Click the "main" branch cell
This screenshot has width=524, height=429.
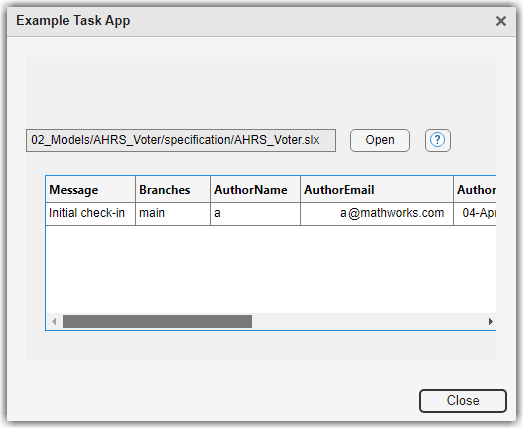173,214
